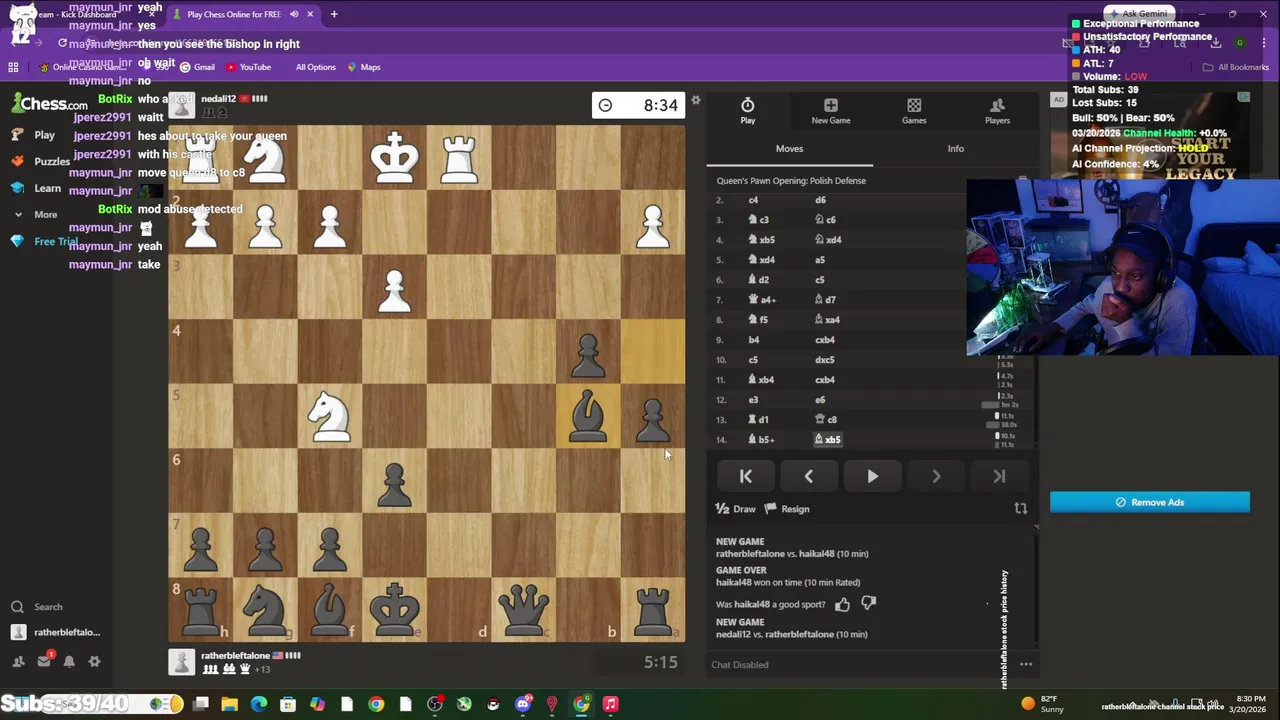Open File Explorer from taskbar

pyautogui.click(x=230, y=704)
